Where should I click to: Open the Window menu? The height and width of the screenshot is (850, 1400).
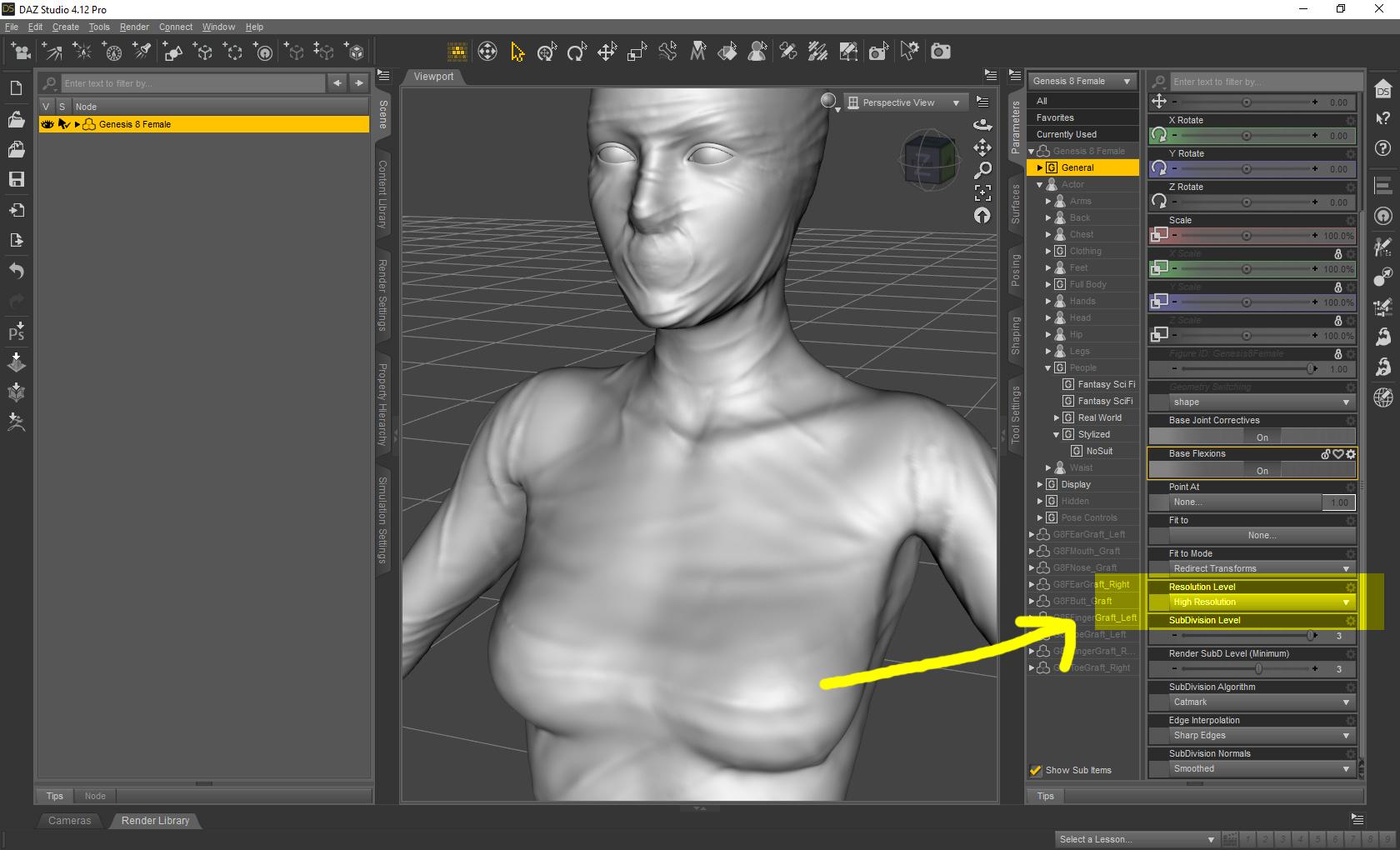(x=218, y=27)
